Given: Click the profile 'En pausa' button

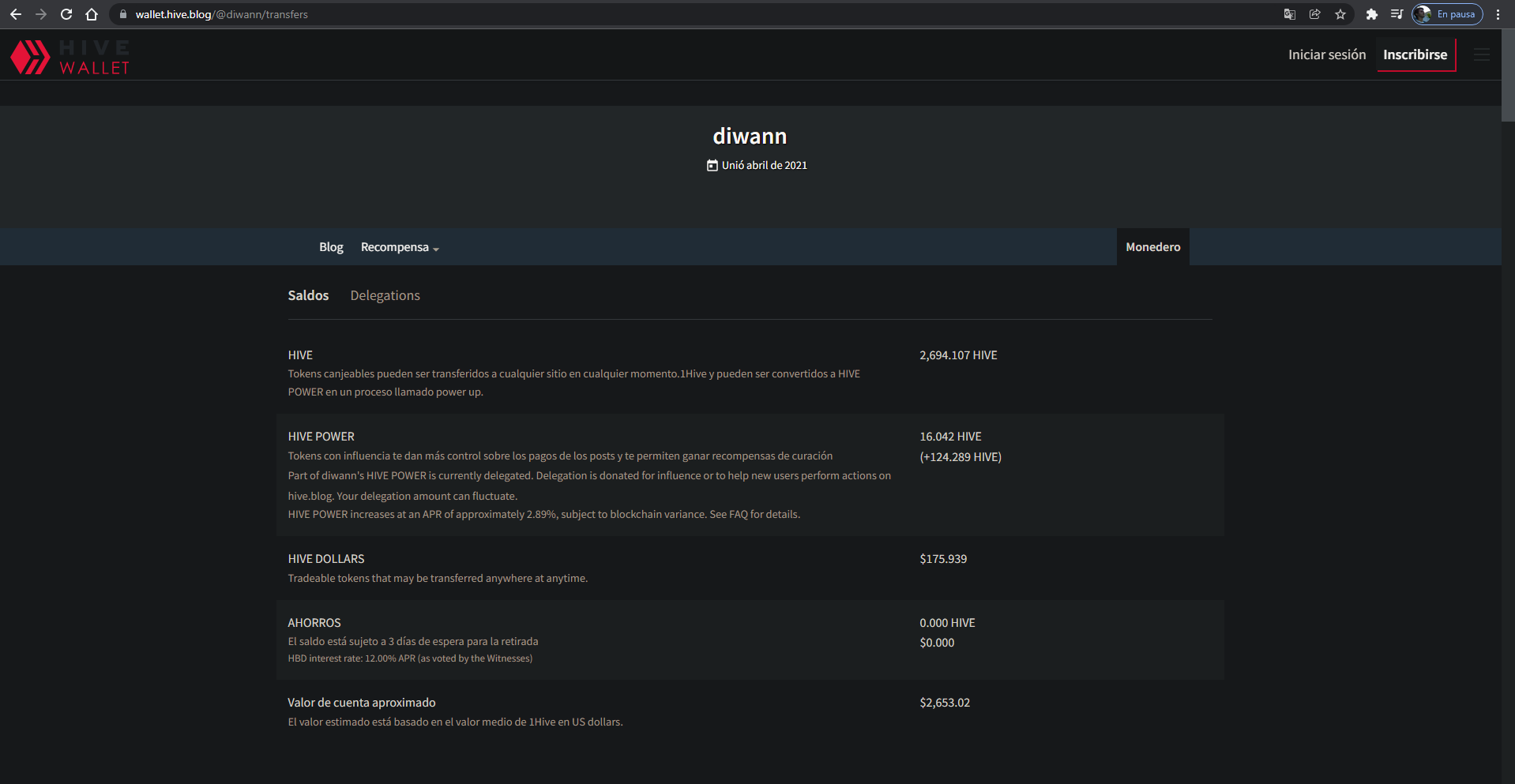Looking at the screenshot, I should point(1447,14).
